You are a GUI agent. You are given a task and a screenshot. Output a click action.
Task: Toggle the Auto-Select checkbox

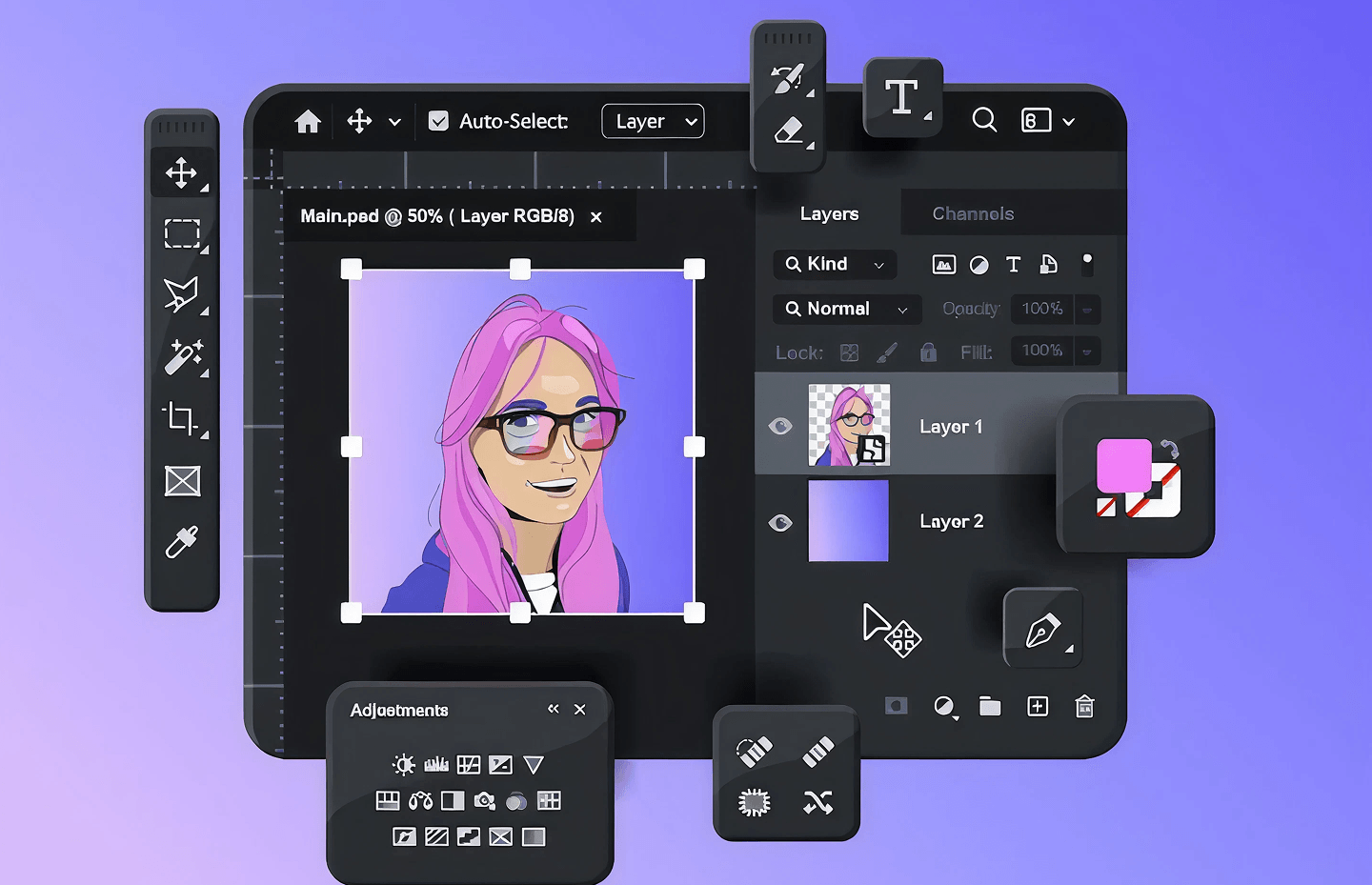coord(438,121)
